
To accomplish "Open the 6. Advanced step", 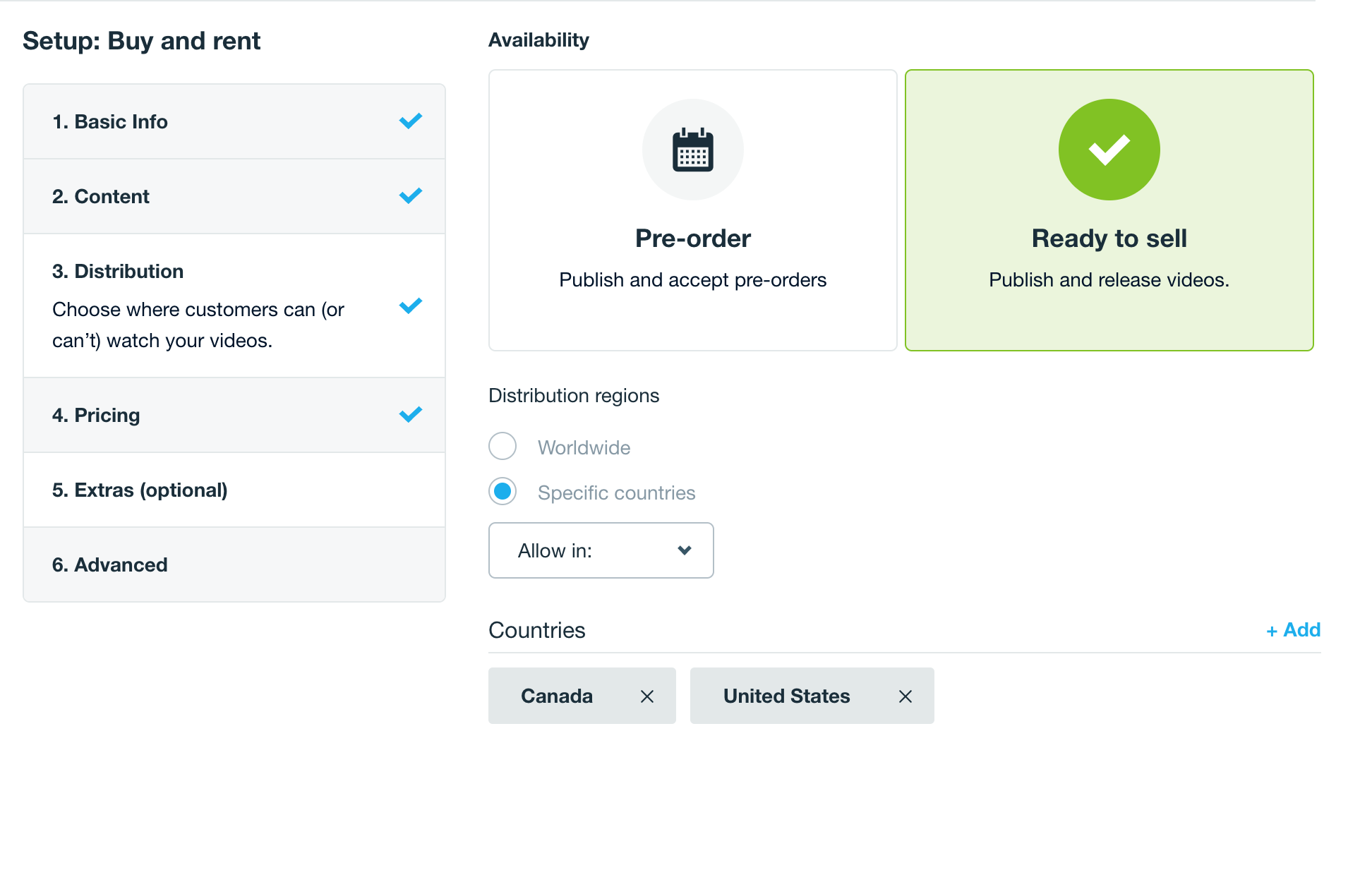I will [110, 564].
